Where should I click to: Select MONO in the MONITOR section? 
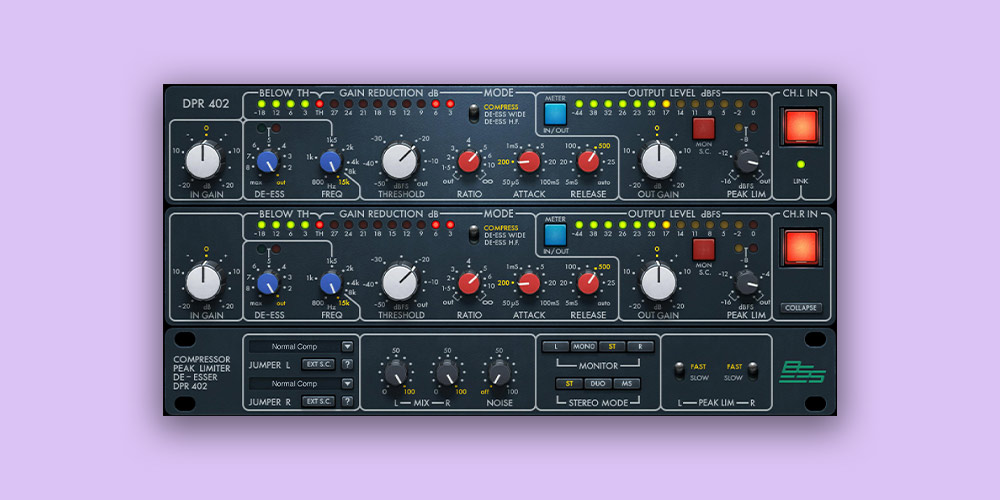coord(584,347)
